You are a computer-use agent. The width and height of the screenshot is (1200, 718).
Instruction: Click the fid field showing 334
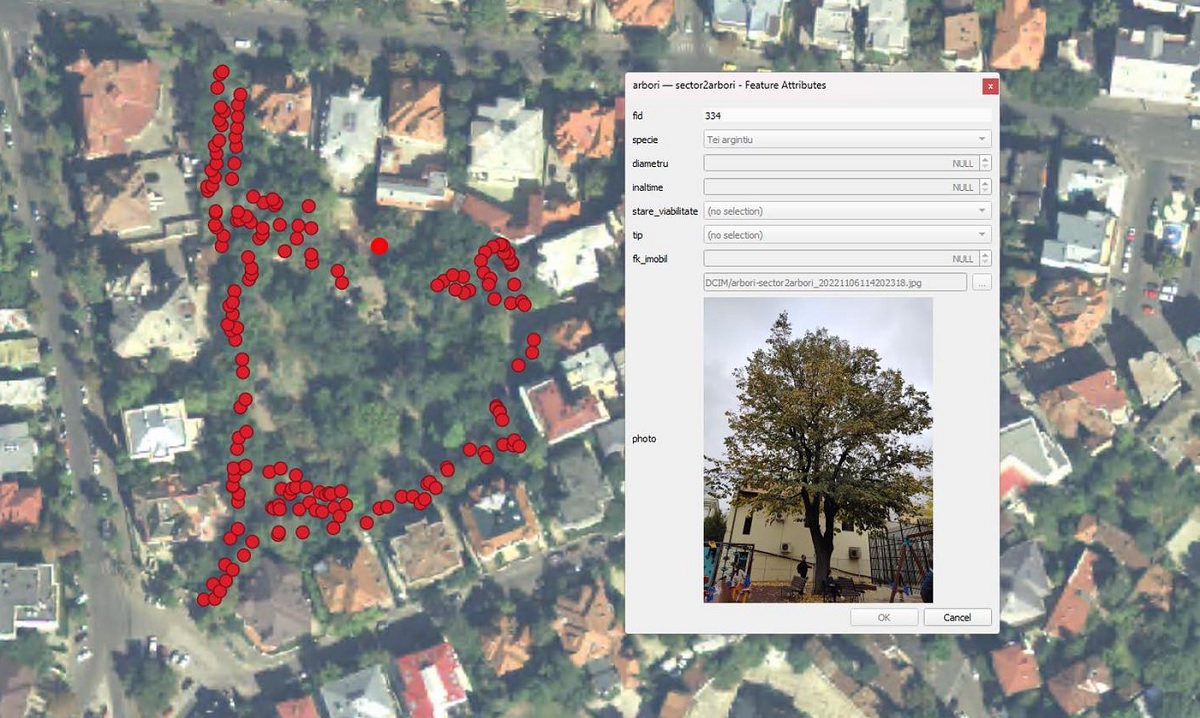[847, 115]
